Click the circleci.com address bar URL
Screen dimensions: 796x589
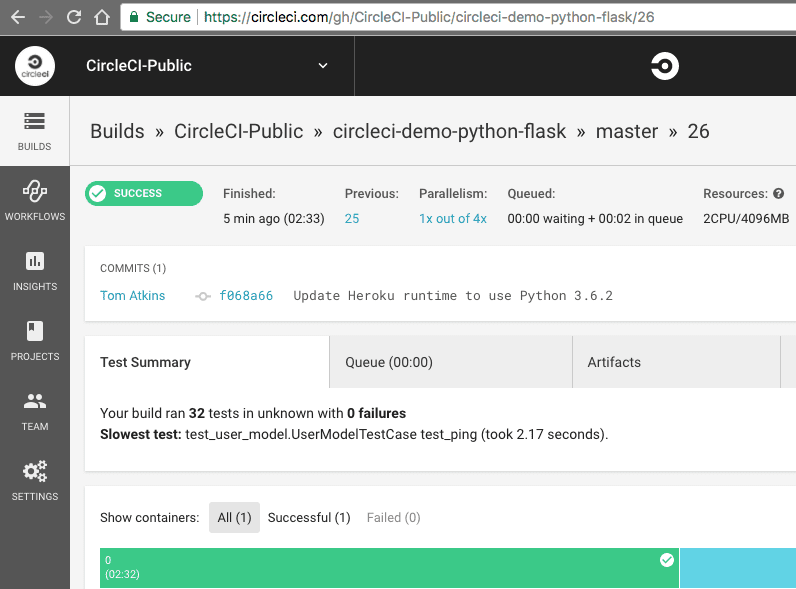click(x=429, y=17)
